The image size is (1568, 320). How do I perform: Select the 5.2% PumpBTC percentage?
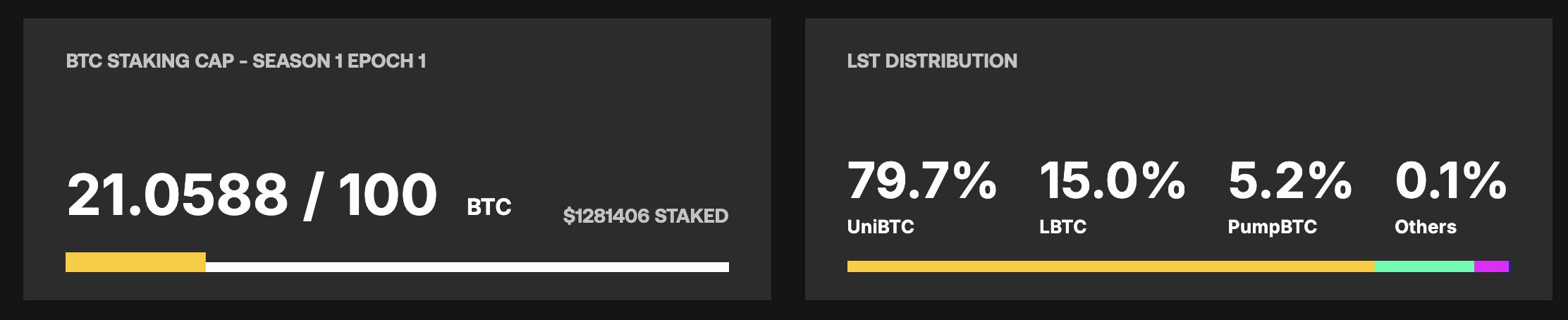(x=1290, y=181)
